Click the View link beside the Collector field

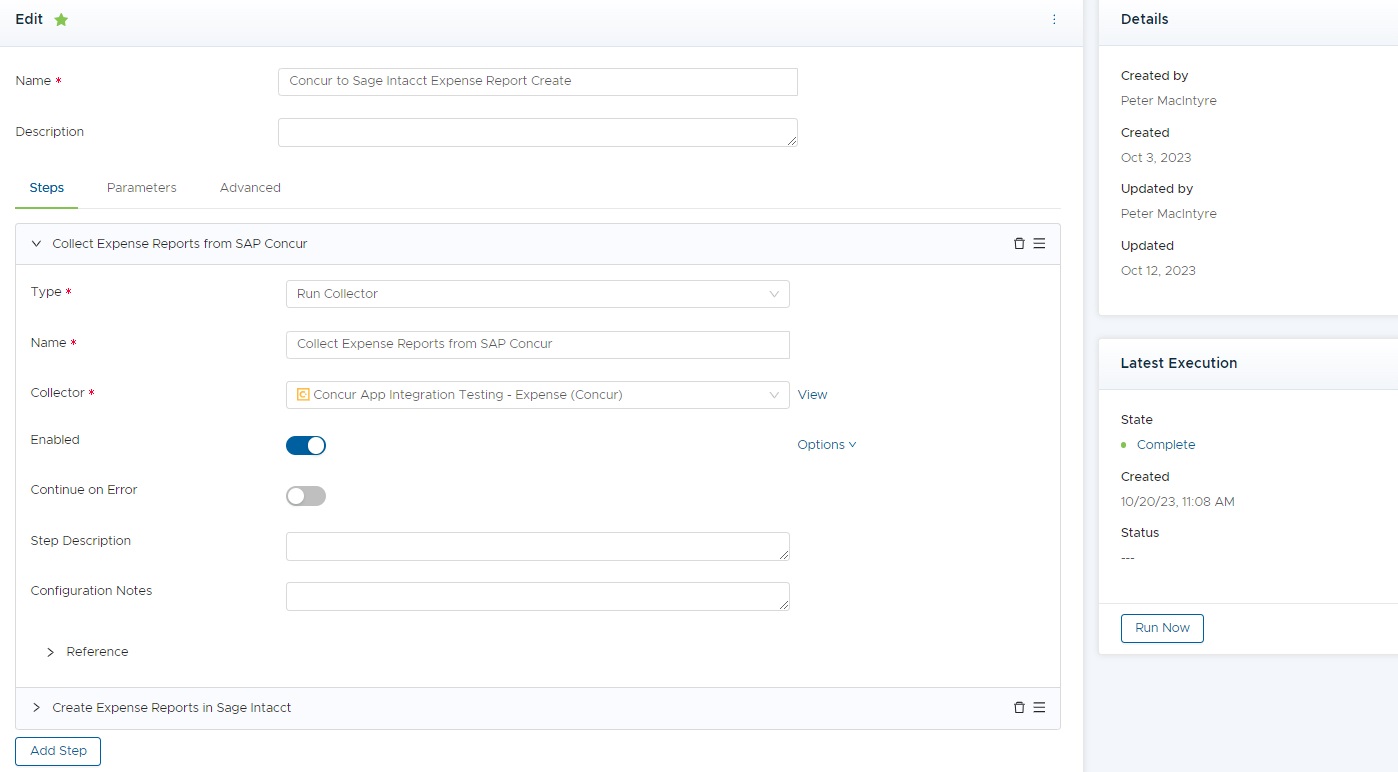(x=812, y=394)
